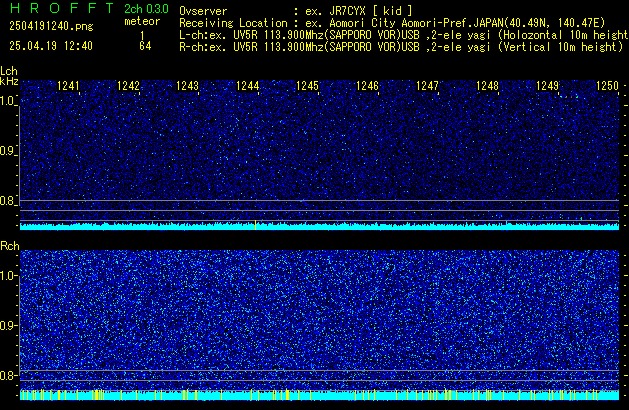
Task: Click the 1250 time marker
Action: coord(607,86)
